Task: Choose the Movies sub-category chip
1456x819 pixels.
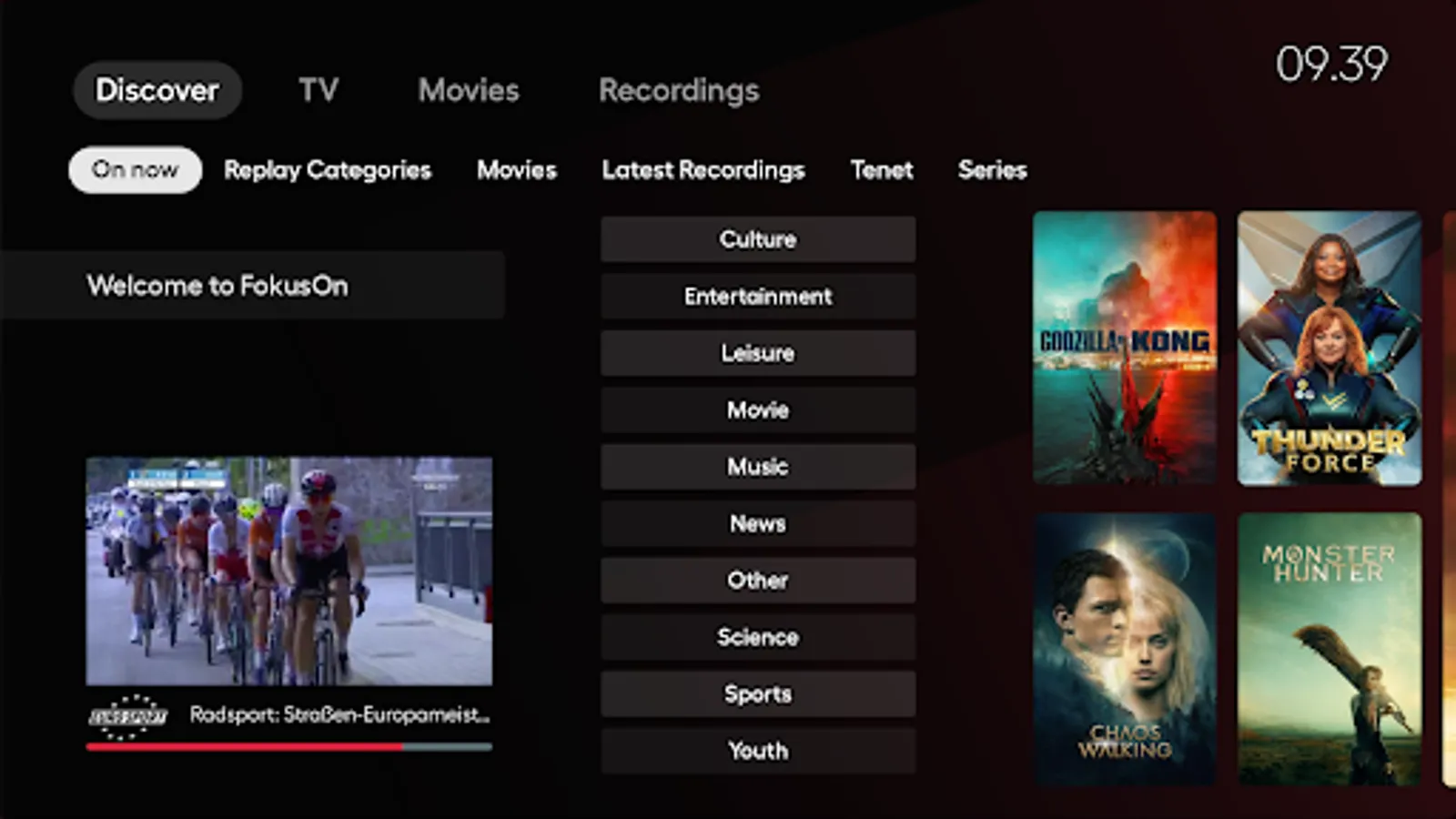Action: pyautogui.click(x=517, y=170)
